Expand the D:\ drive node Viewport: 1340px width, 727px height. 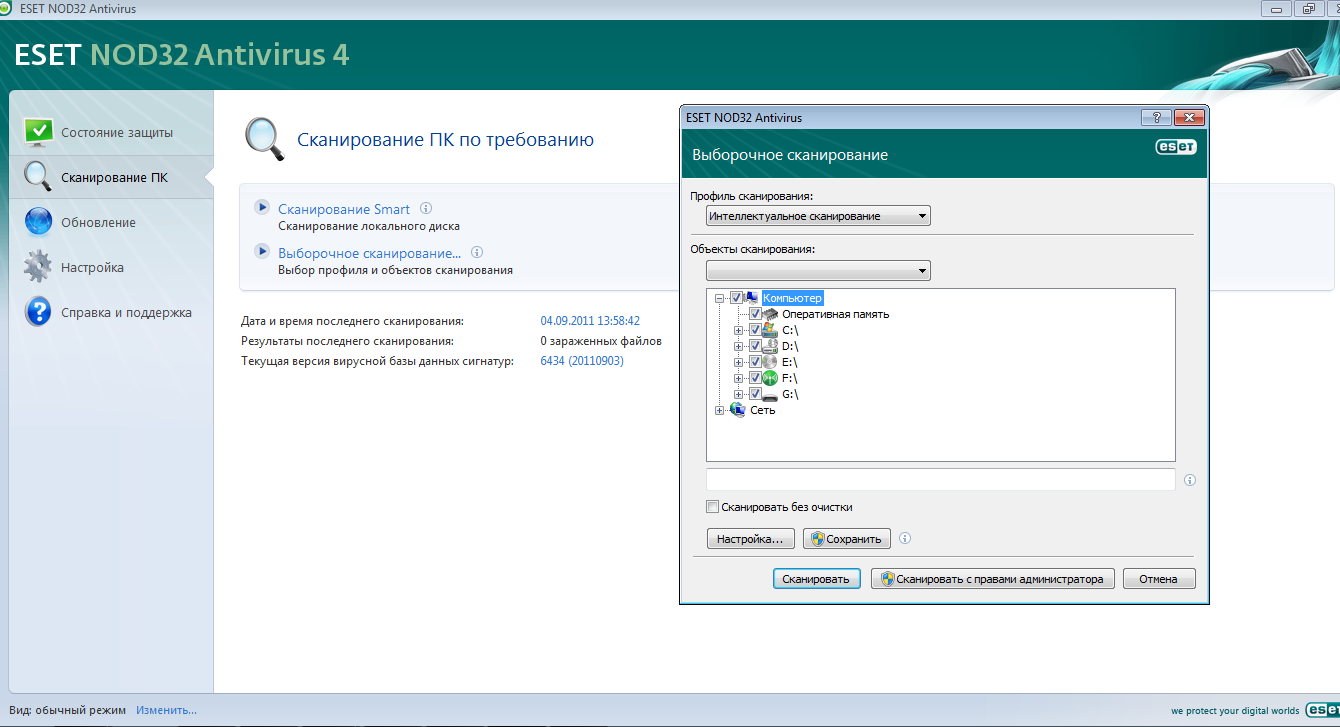(739, 346)
